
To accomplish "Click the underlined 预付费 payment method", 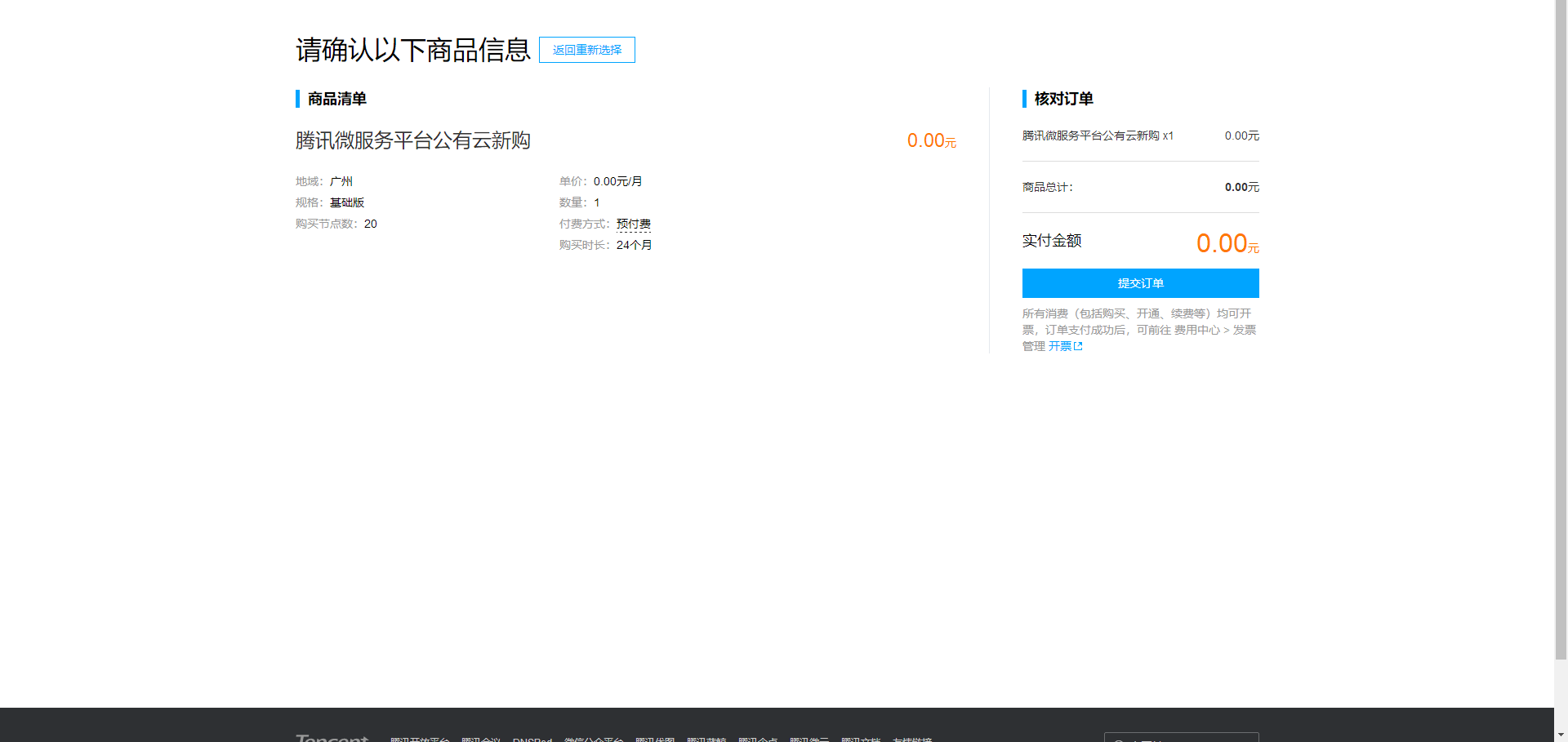I will (634, 224).
